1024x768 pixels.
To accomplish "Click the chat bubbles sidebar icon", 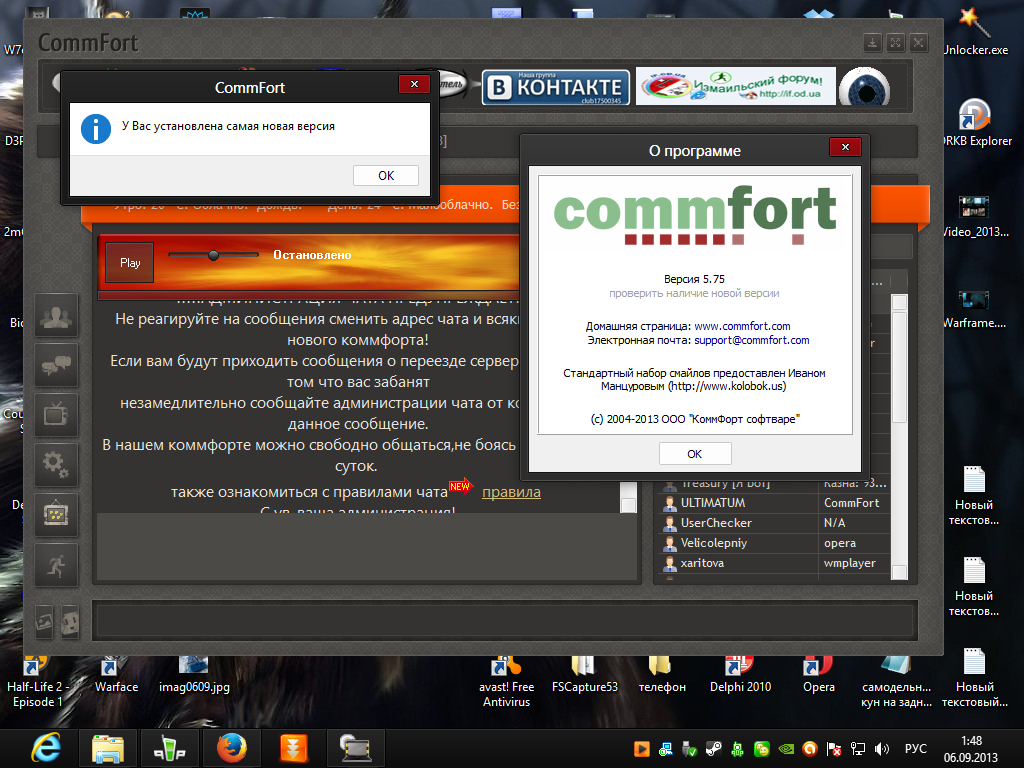I will 56,366.
